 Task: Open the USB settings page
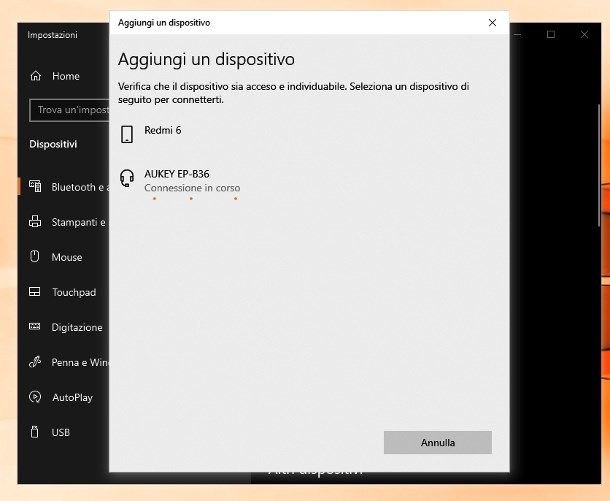[x=61, y=433]
